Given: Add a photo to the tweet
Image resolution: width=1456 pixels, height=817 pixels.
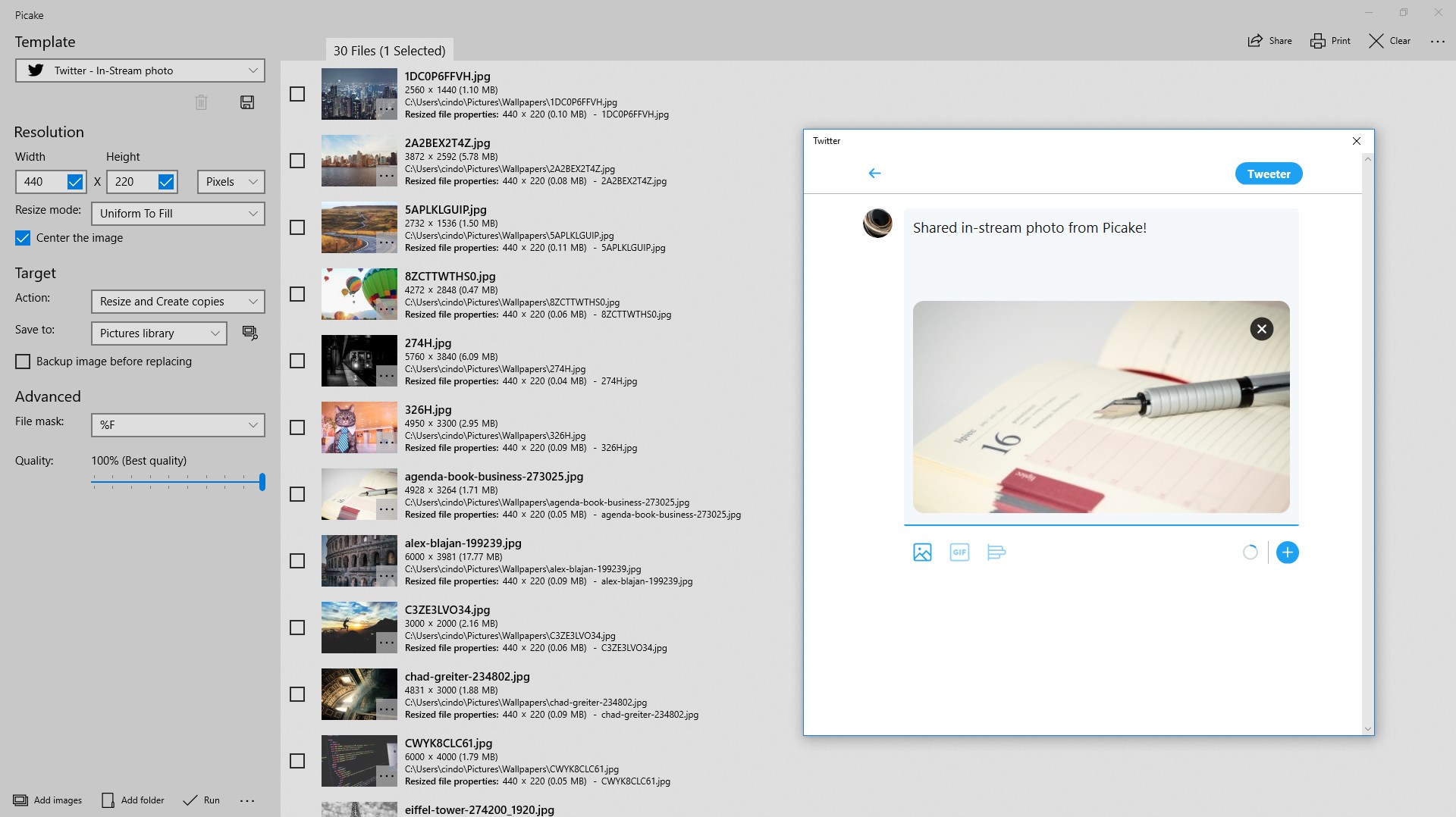Looking at the screenshot, I should [922, 552].
